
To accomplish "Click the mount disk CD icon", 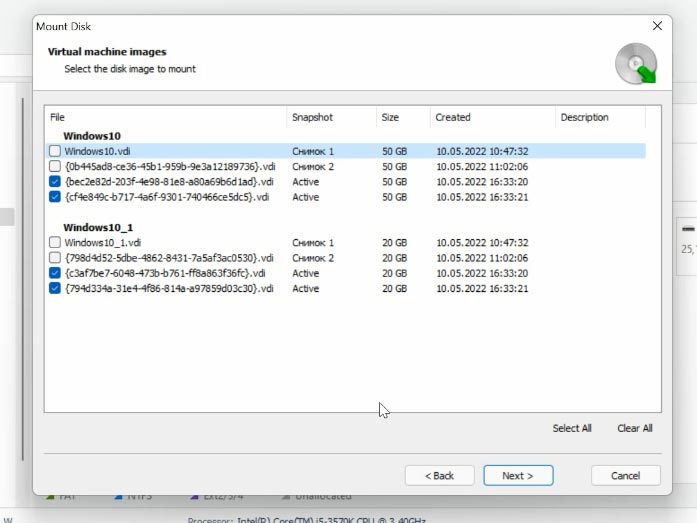I will click(636, 64).
